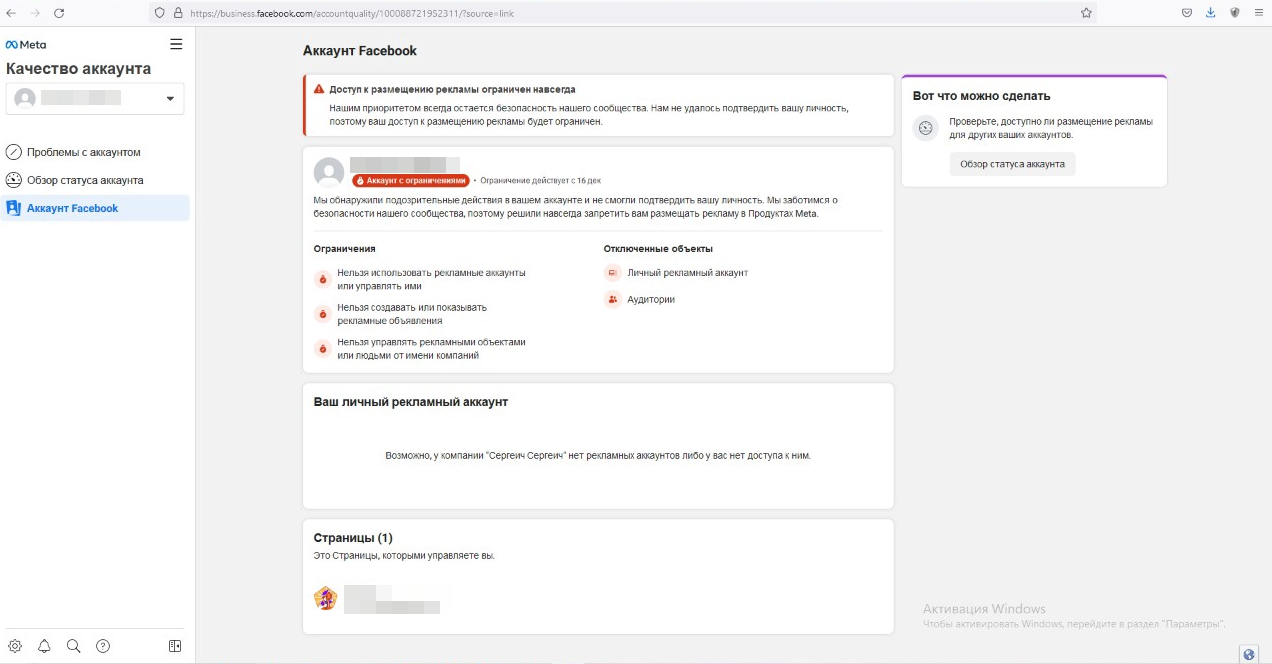The image size is (1272, 664).
Task: Open Firefox application menu button
Action: (x=1258, y=13)
